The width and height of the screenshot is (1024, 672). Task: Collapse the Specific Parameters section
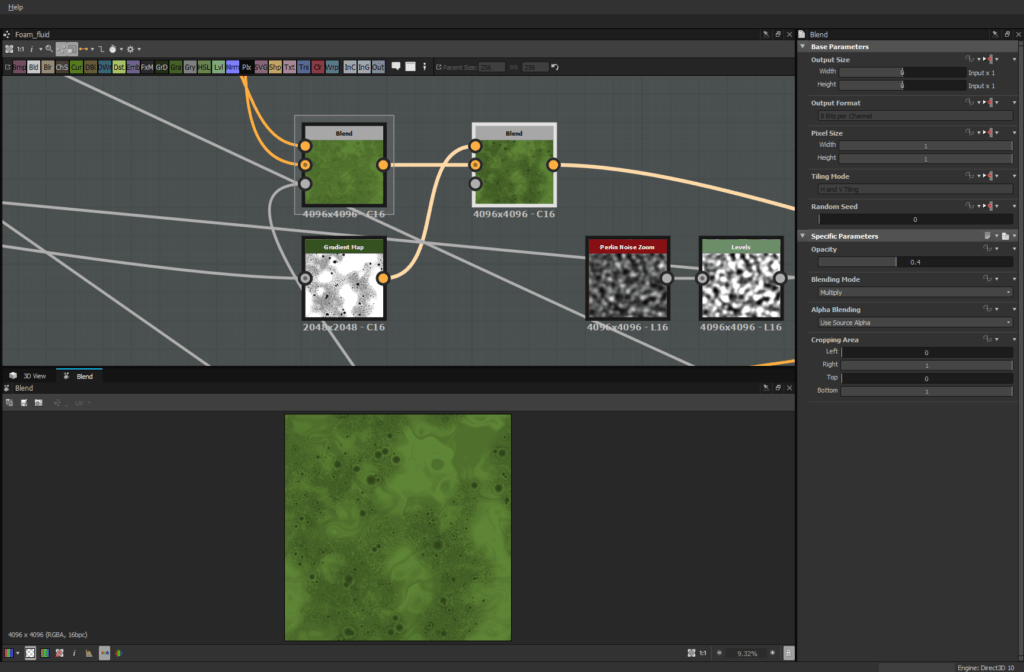tap(804, 236)
